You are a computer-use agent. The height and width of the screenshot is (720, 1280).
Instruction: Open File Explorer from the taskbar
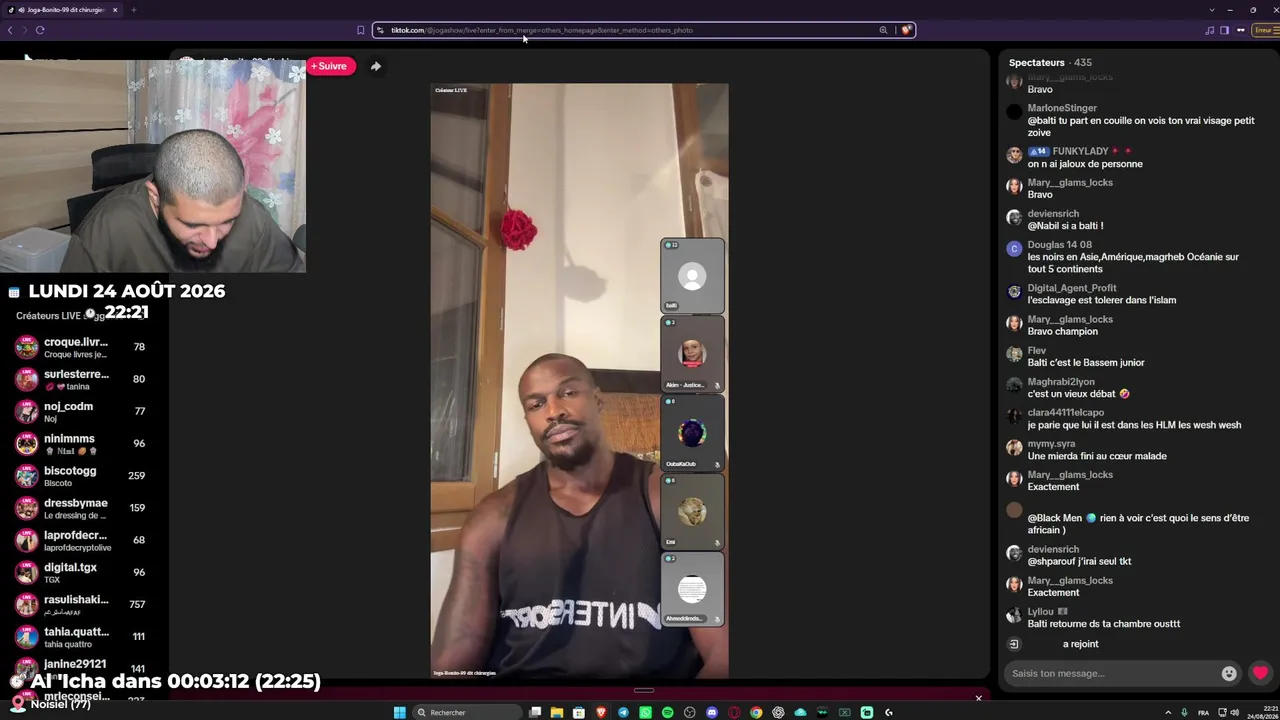tap(558, 712)
